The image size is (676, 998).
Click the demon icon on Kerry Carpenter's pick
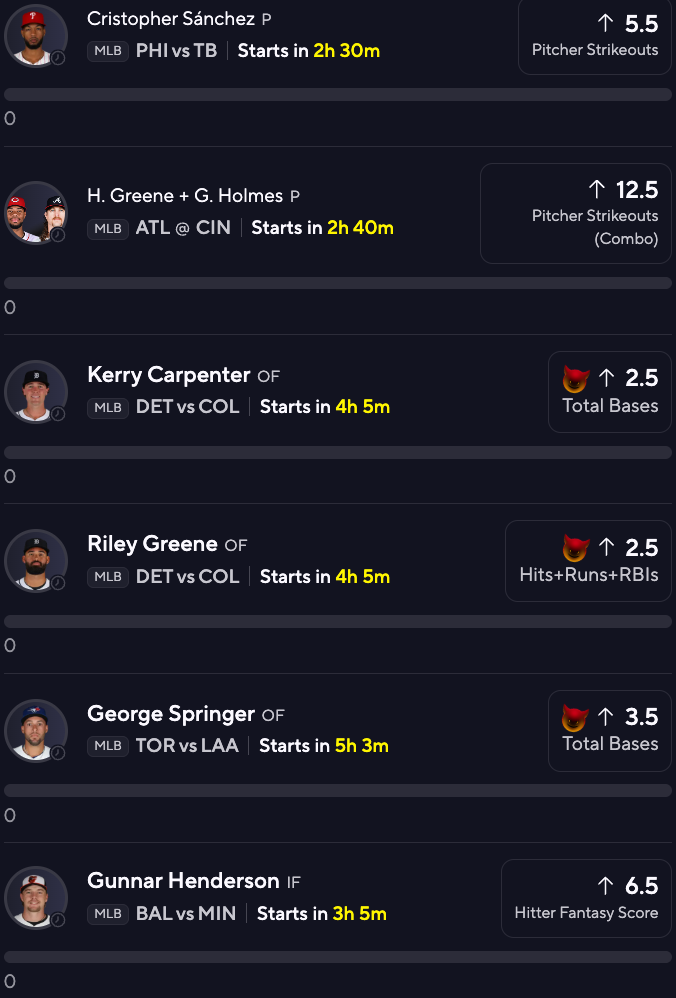tap(575, 379)
